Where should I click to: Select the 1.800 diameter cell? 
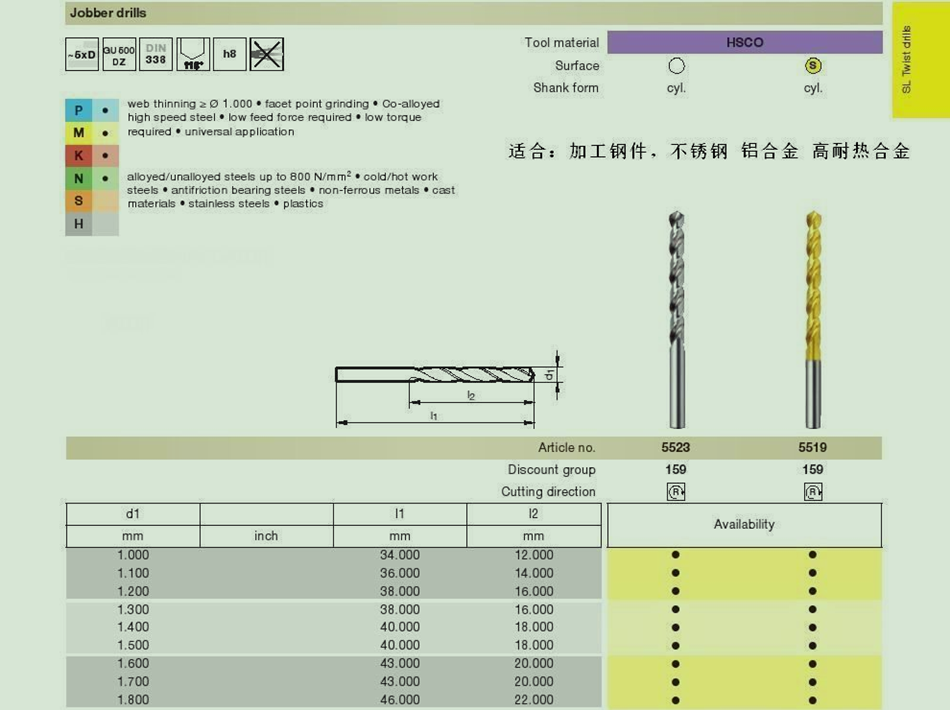click(x=133, y=700)
